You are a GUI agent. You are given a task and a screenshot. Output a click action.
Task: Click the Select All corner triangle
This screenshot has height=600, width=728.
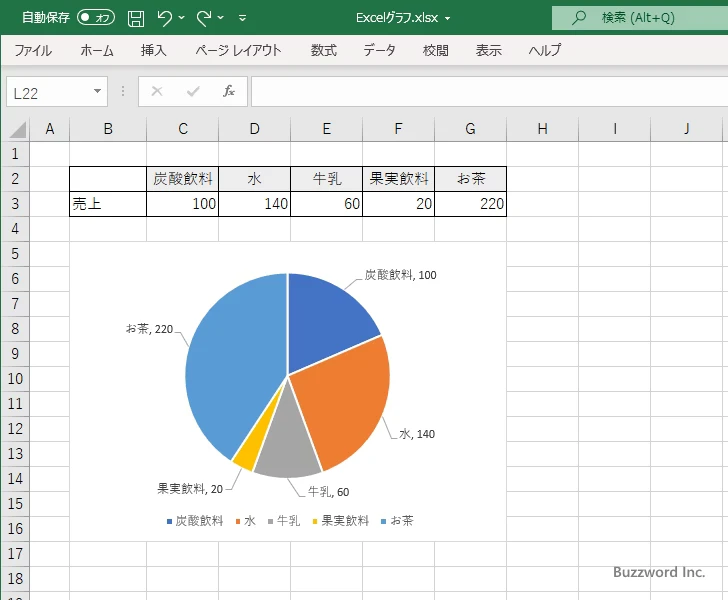point(17,130)
